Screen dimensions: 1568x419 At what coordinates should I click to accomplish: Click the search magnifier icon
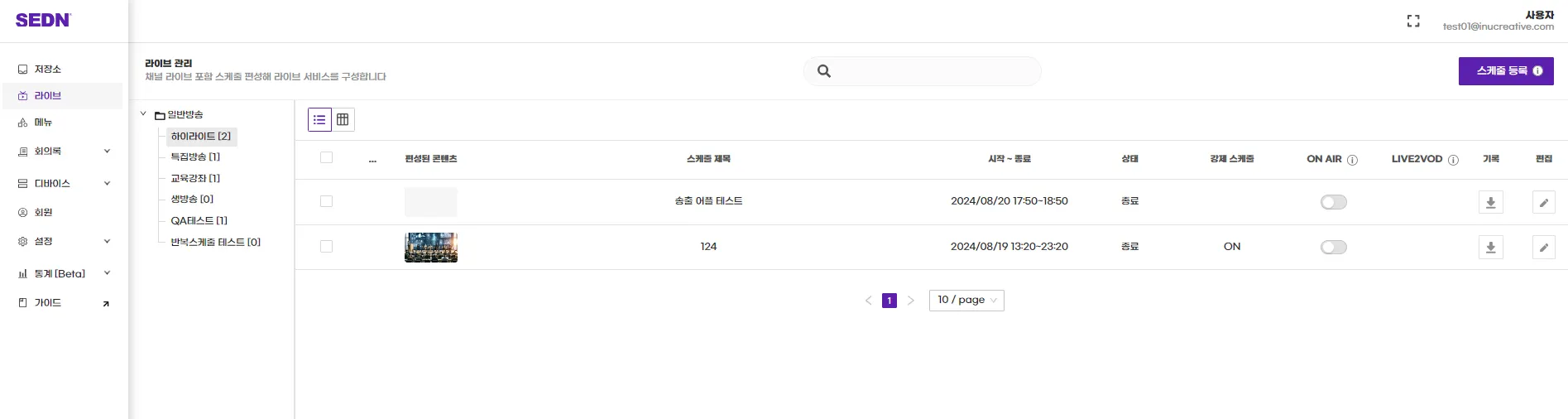pyautogui.click(x=824, y=71)
